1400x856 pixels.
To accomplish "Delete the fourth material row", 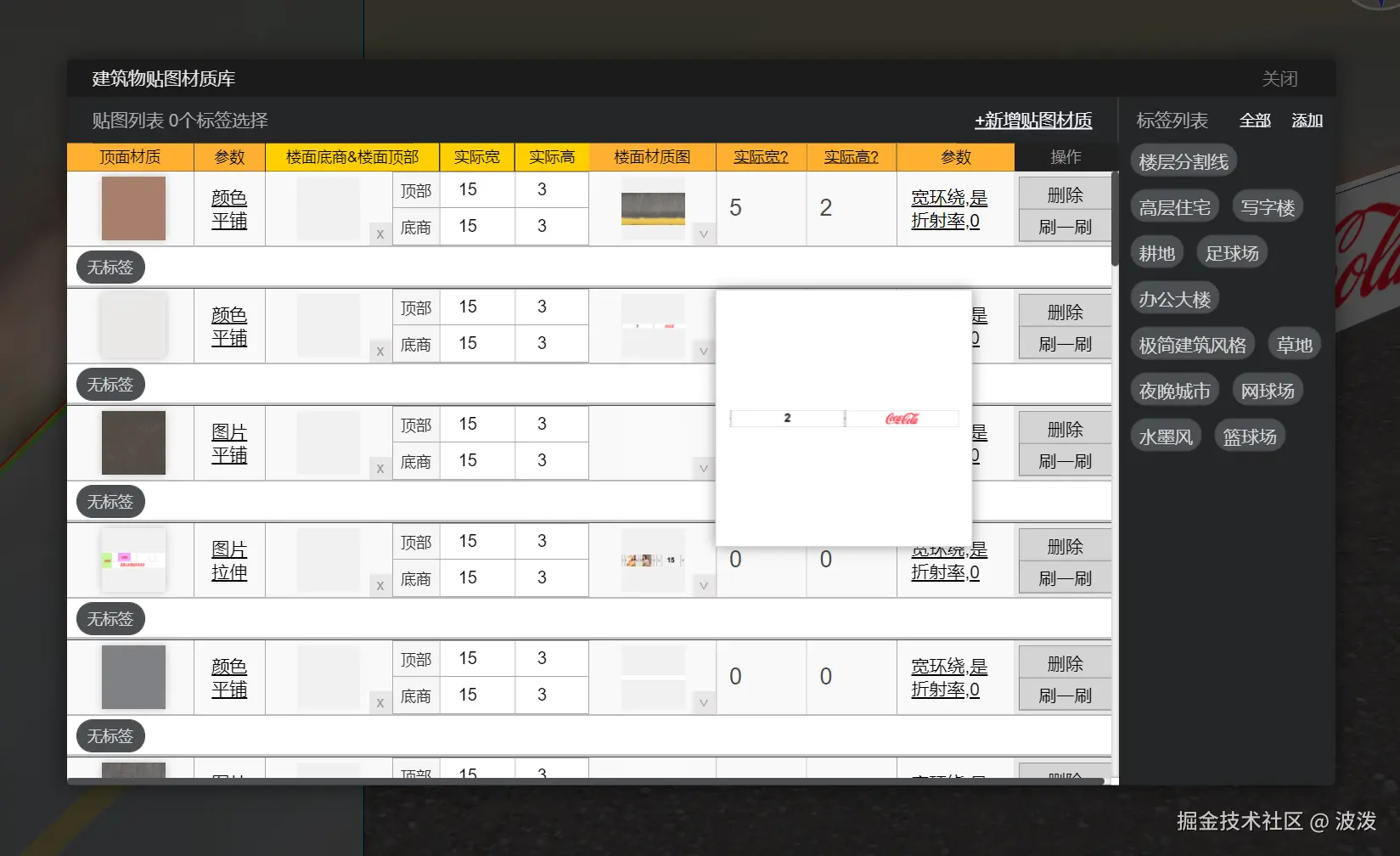I will [x=1065, y=546].
